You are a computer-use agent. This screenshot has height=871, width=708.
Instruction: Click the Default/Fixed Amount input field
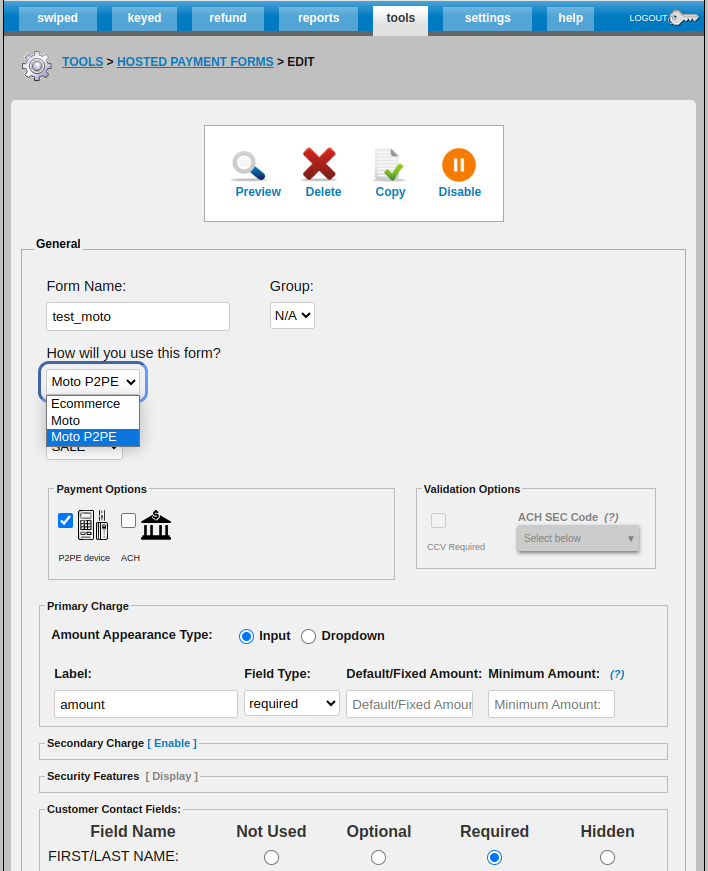[409, 704]
